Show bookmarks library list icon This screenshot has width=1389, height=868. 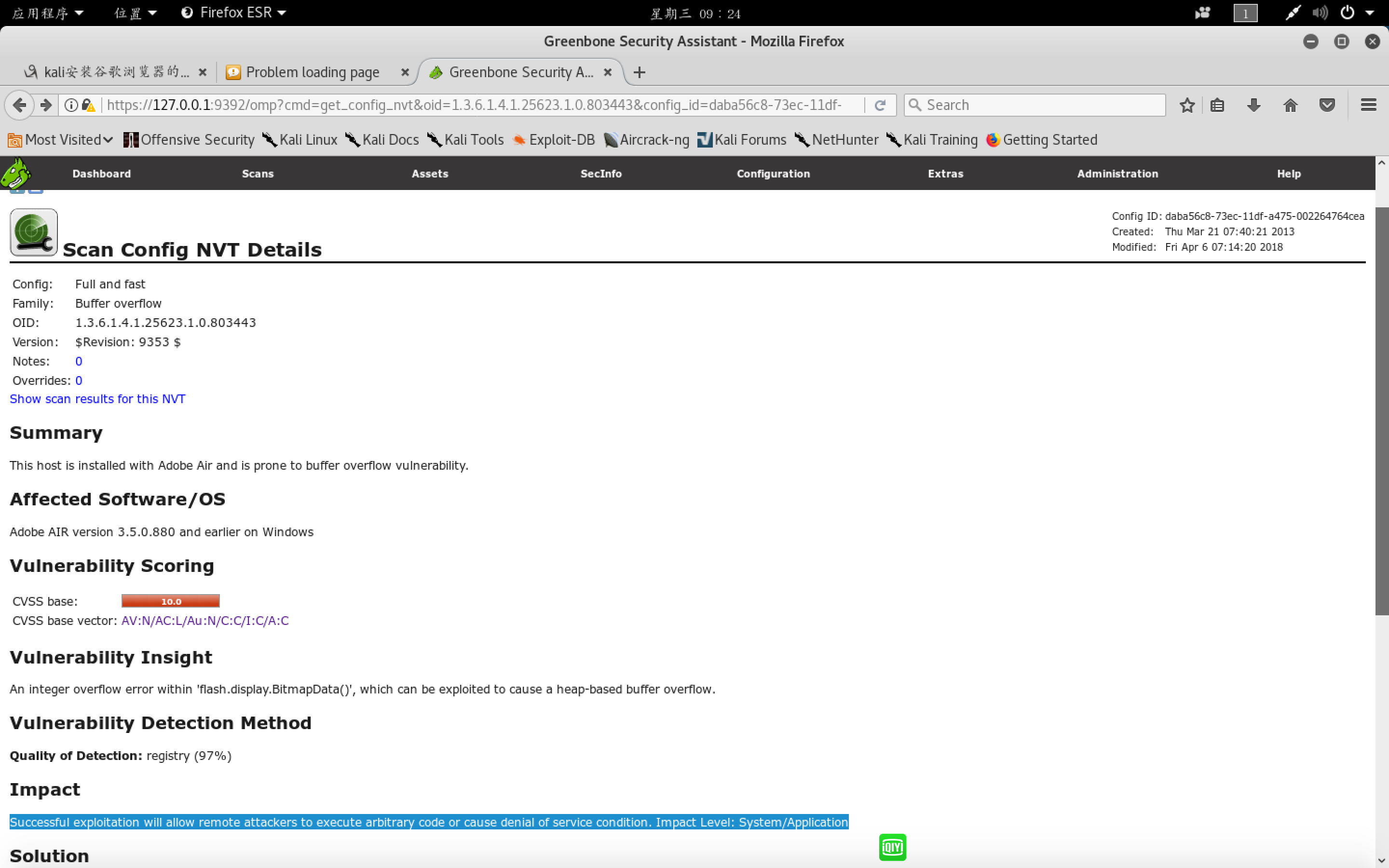coord(1217,105)
